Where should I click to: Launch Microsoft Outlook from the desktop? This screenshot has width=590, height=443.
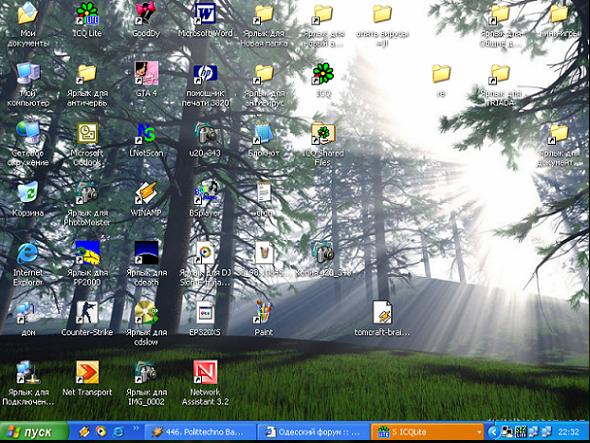(x=87, y=133)
